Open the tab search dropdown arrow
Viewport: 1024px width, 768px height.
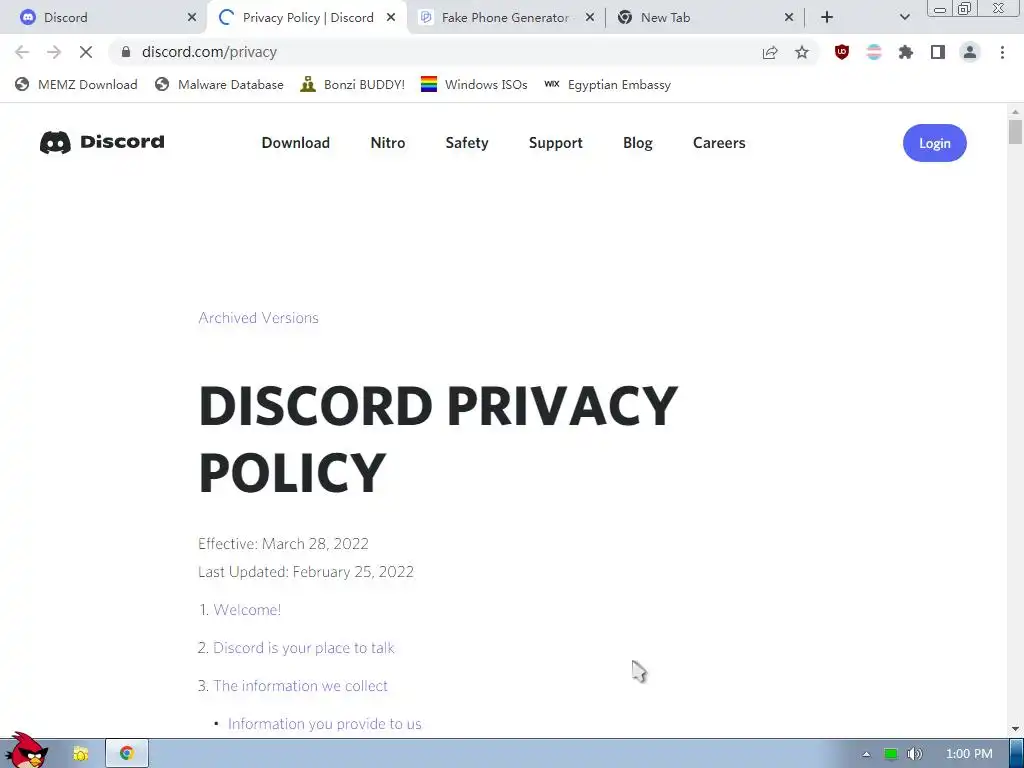904,18
